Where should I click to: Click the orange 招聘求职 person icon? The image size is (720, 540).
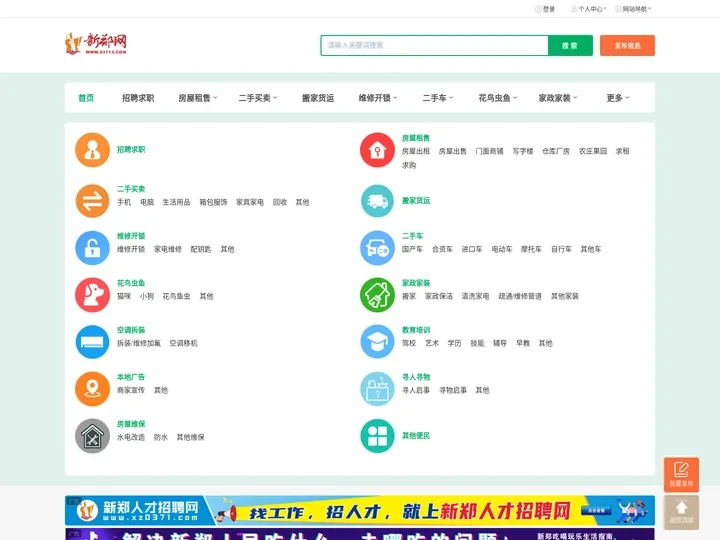pos(92,150)
